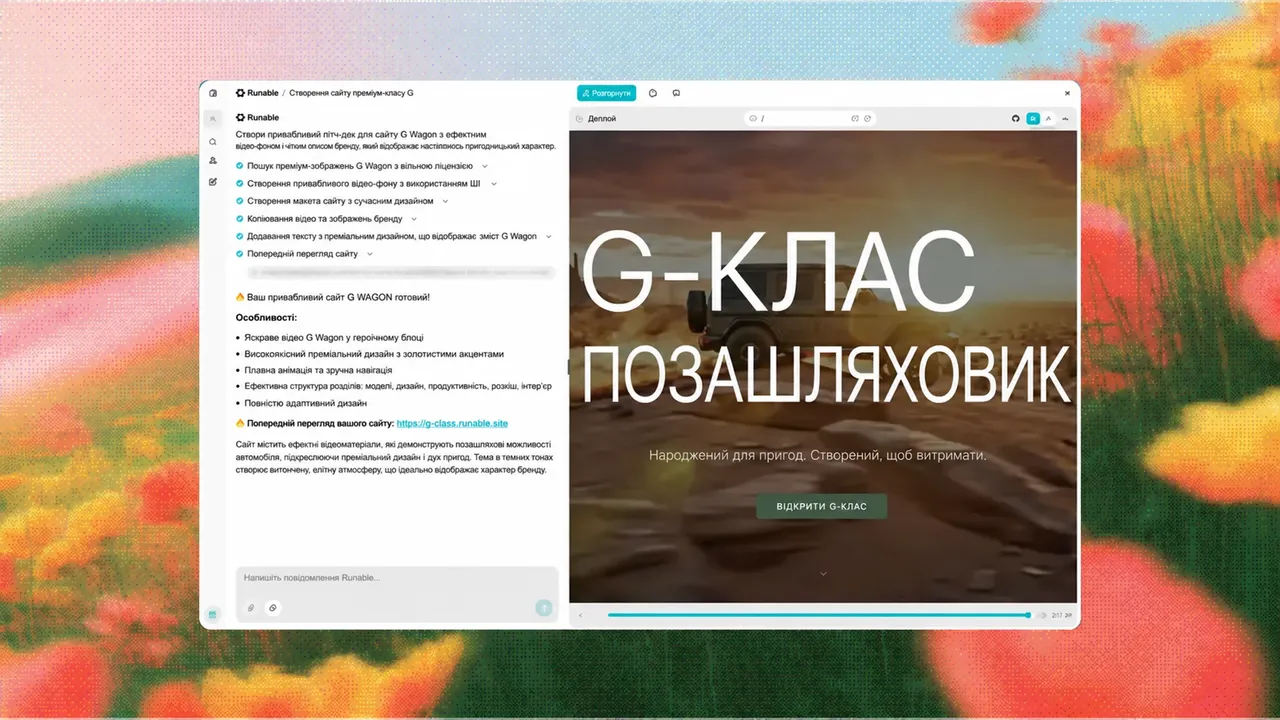This screenshot has height=720, width=1280.
Task: Click the link icon beside the paperclip
Action: click(273, 607)
